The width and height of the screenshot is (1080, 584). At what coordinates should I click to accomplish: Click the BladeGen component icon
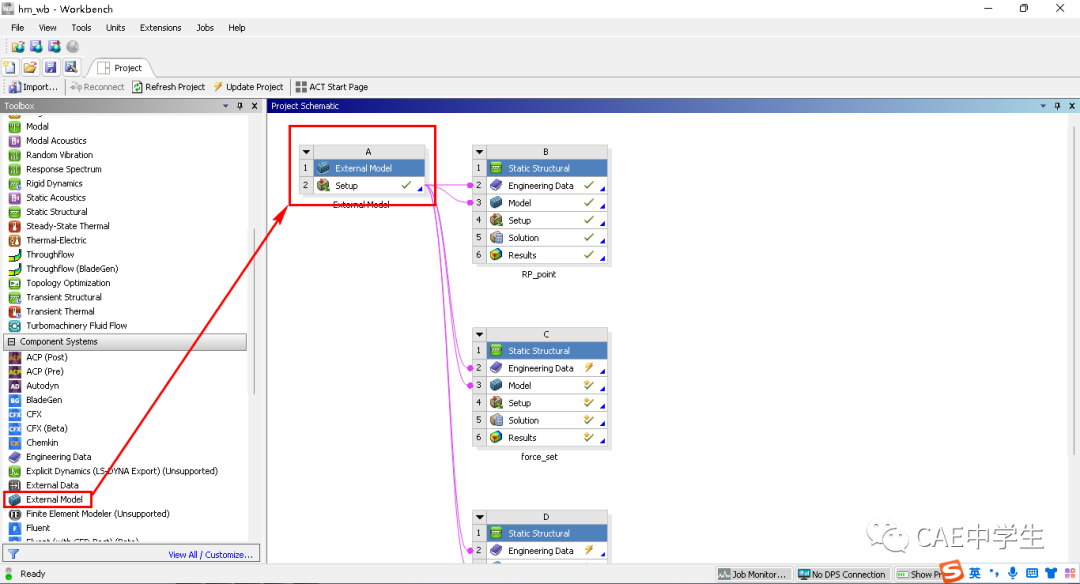[14, 400]
